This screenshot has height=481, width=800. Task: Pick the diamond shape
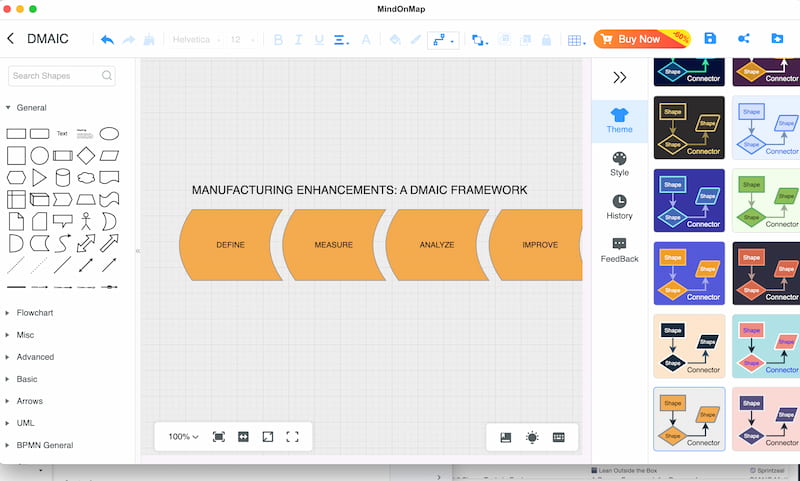pos(86,156)
